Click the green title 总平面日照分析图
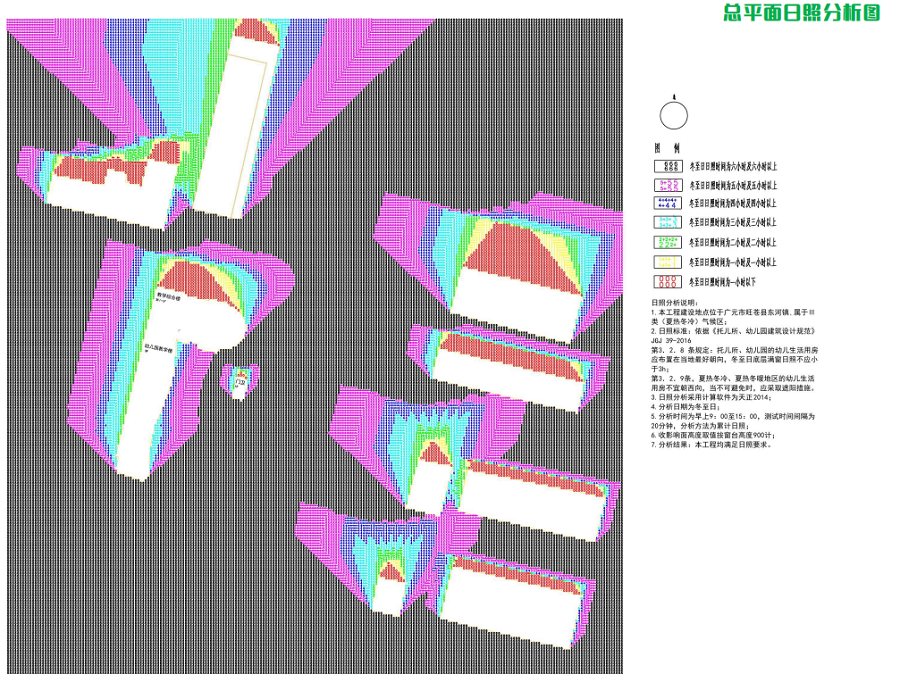 (x=801, y=13)
